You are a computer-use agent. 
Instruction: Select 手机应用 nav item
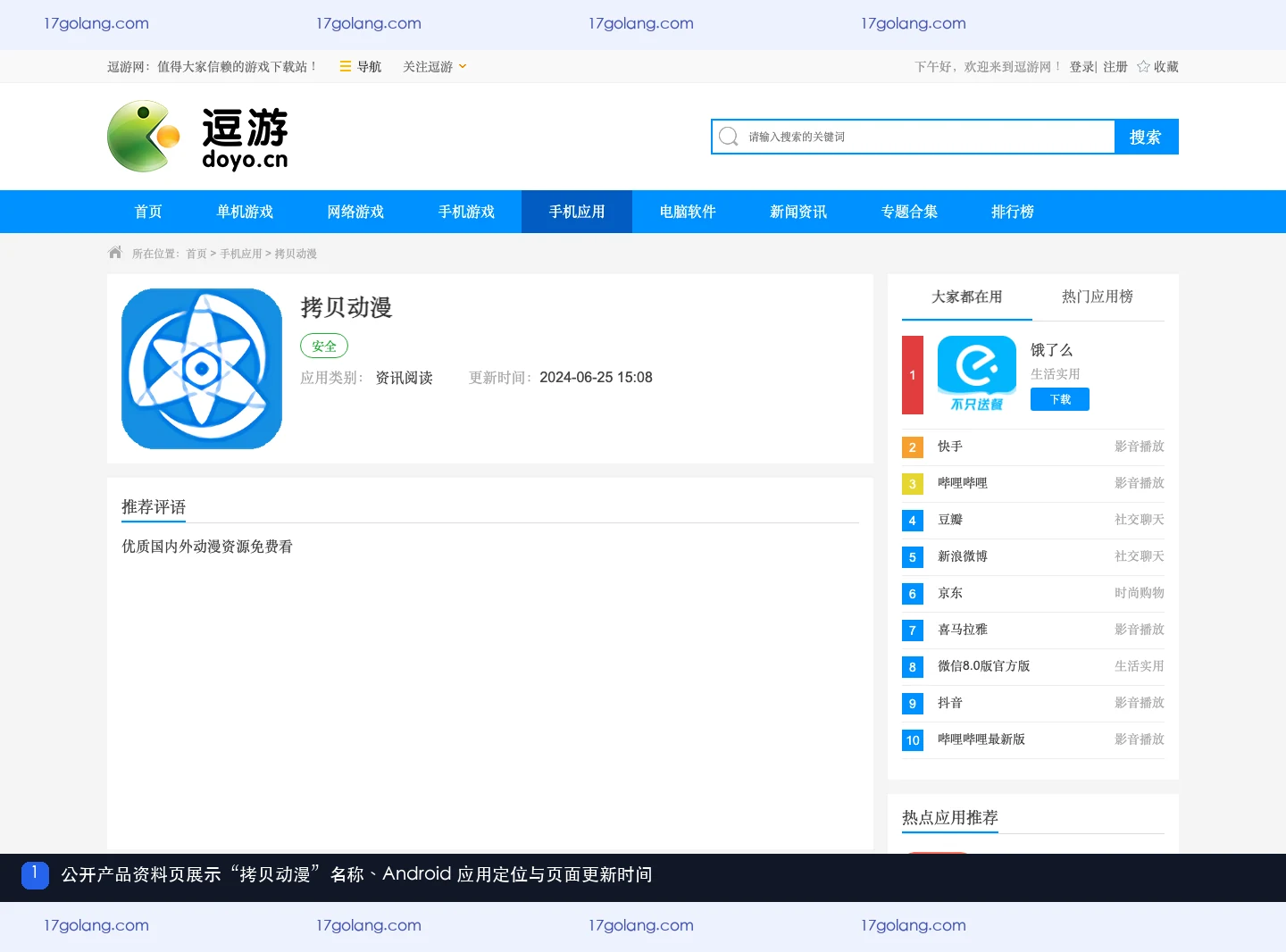(x=577, y=212)
